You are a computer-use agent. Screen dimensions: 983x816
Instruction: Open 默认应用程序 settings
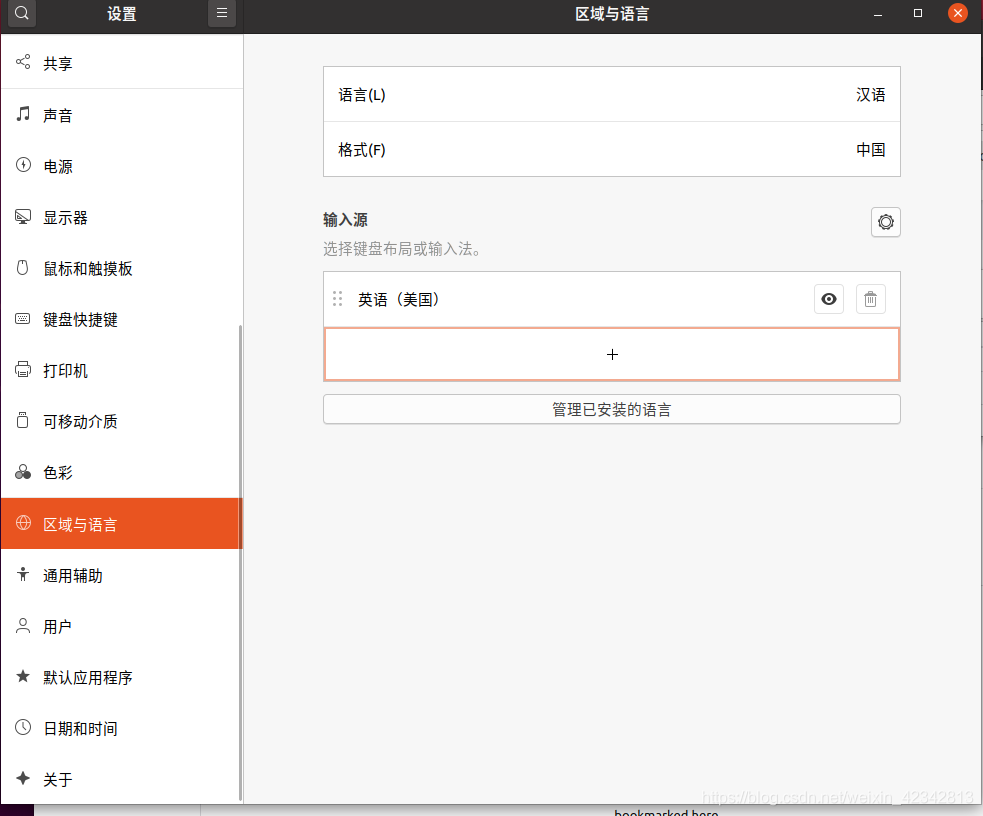pyautogui.click(x=122, y=677)
